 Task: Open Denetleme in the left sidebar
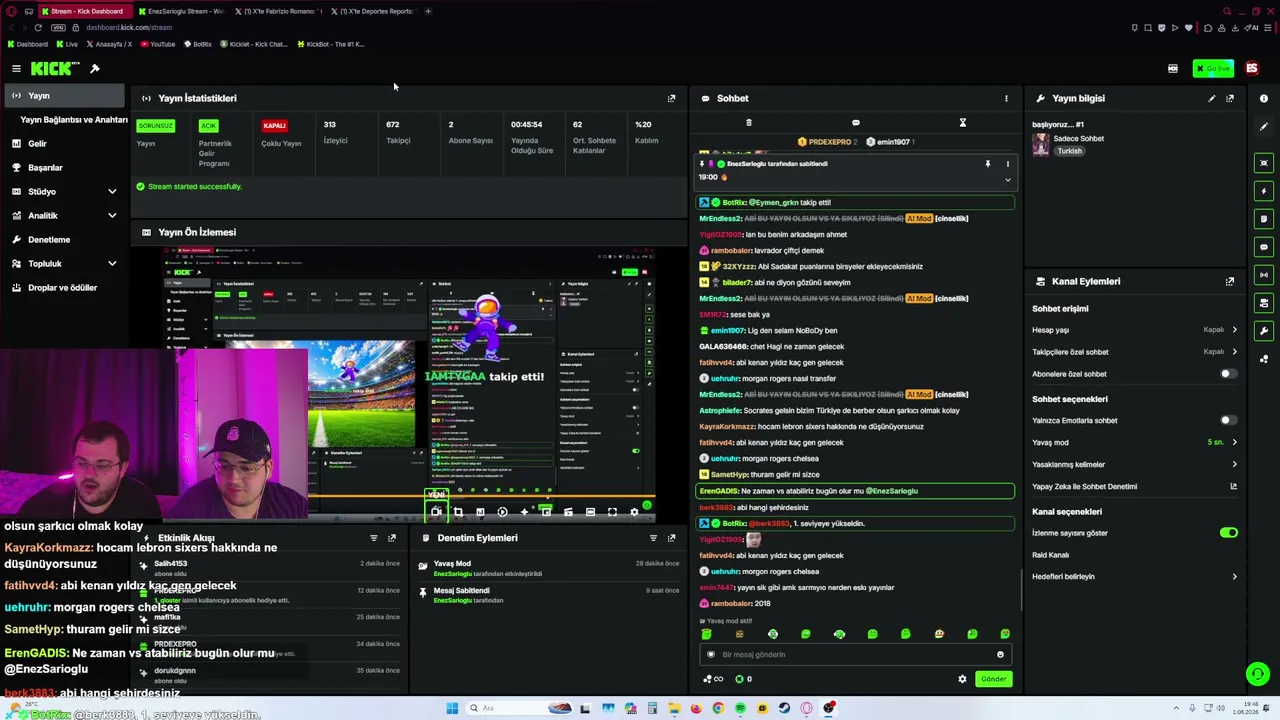click(64, 240)
